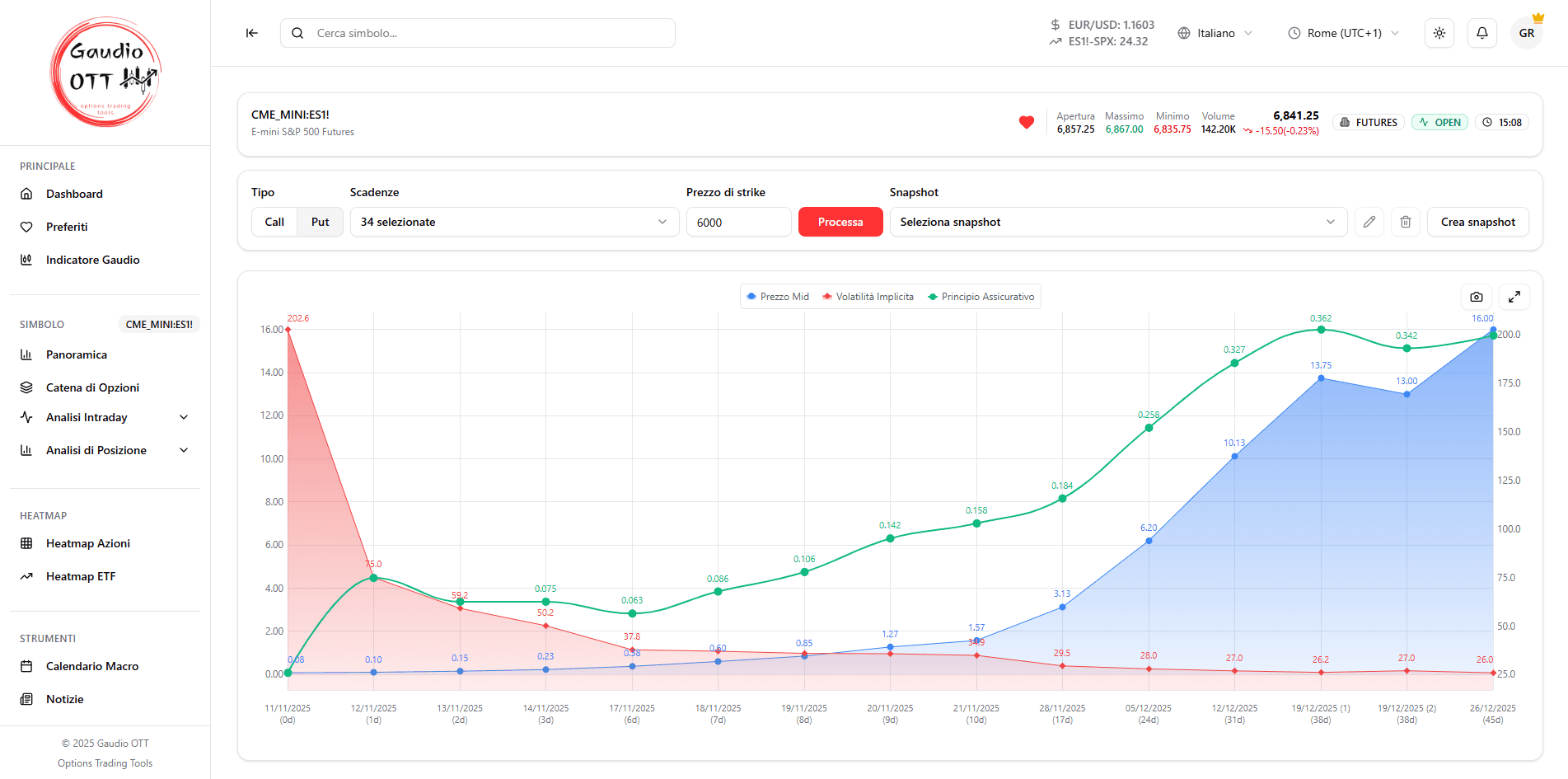Collapse the sidebar with the arrow icon

tap(252, 33)
